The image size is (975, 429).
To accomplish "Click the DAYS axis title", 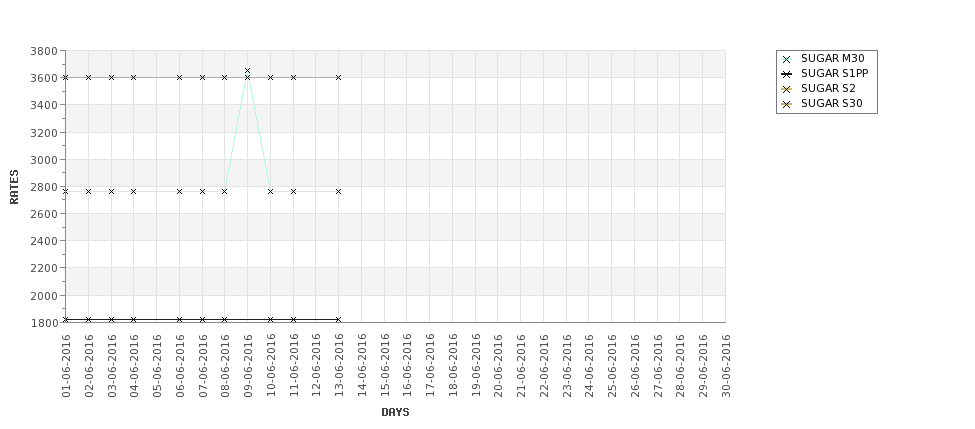I will 395,412.
